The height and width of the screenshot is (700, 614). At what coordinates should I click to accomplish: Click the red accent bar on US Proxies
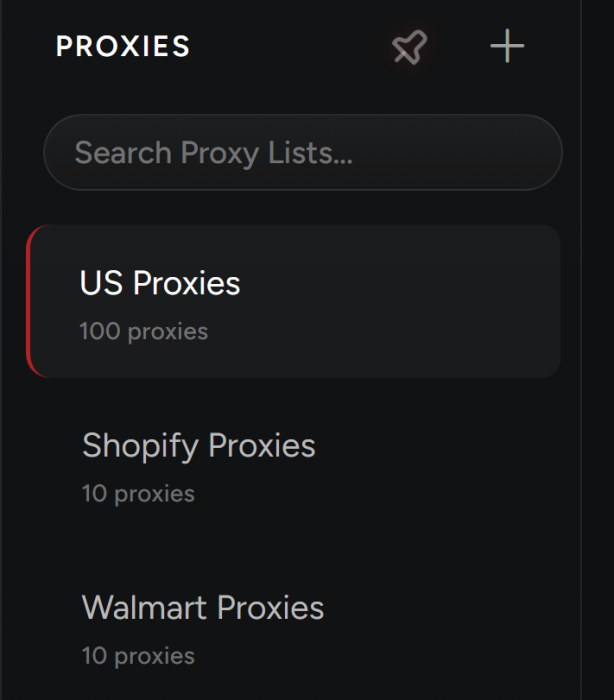tap(30, 301)
